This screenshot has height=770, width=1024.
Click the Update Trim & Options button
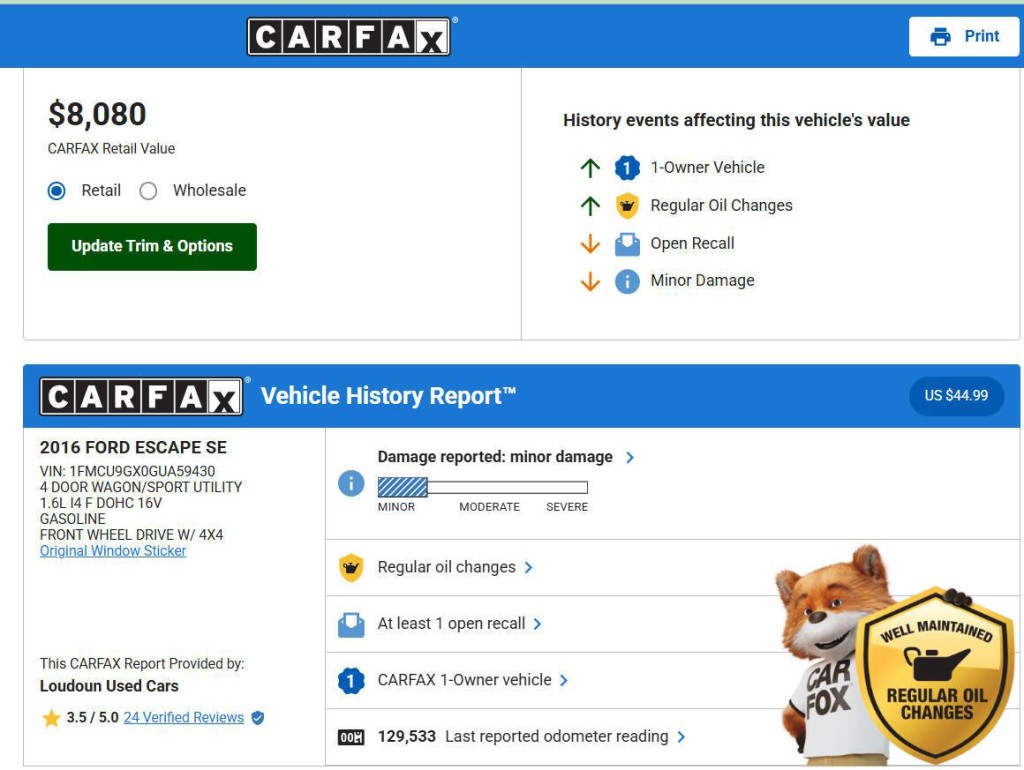point(152,246)
